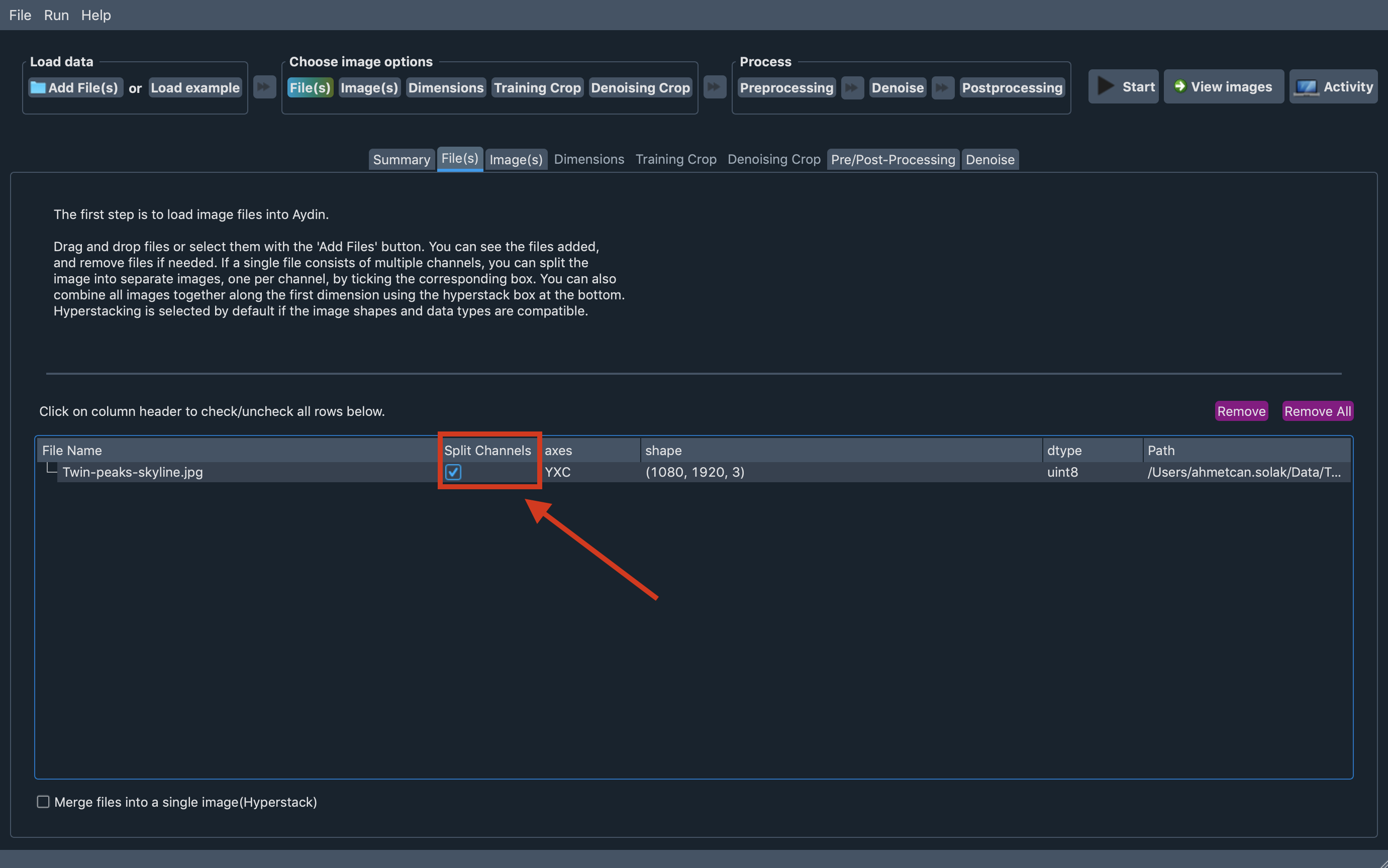1388x868 pixels.
Task: Click the Denoise process button
Action: [x=898, y=87]
